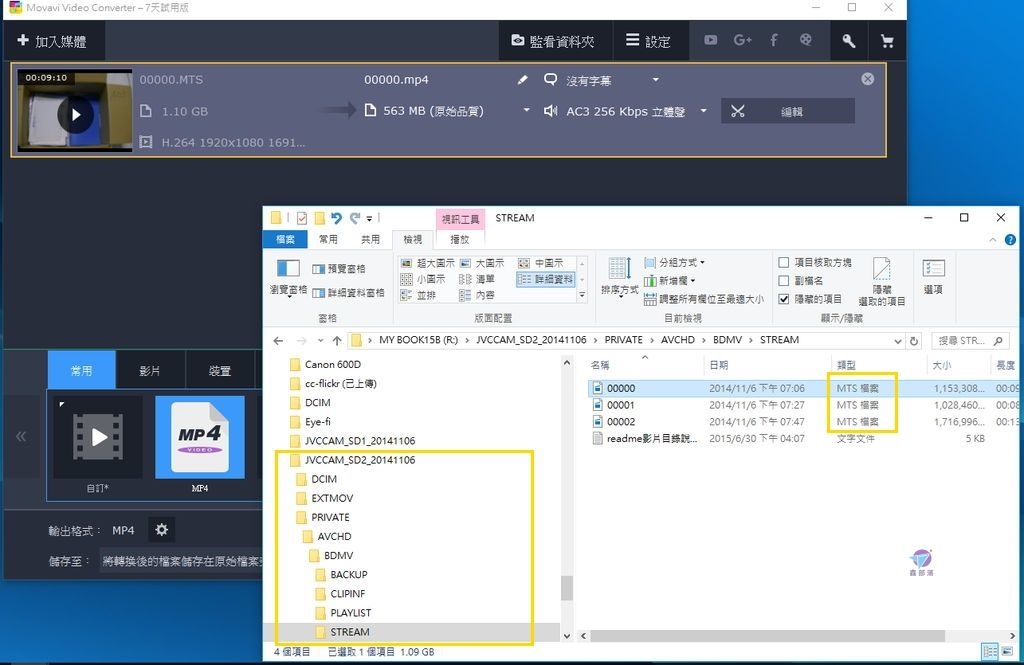Enable item check boxes option
Image resolution: width=1024 pixels, height=665 pixels.
point(784,262)
